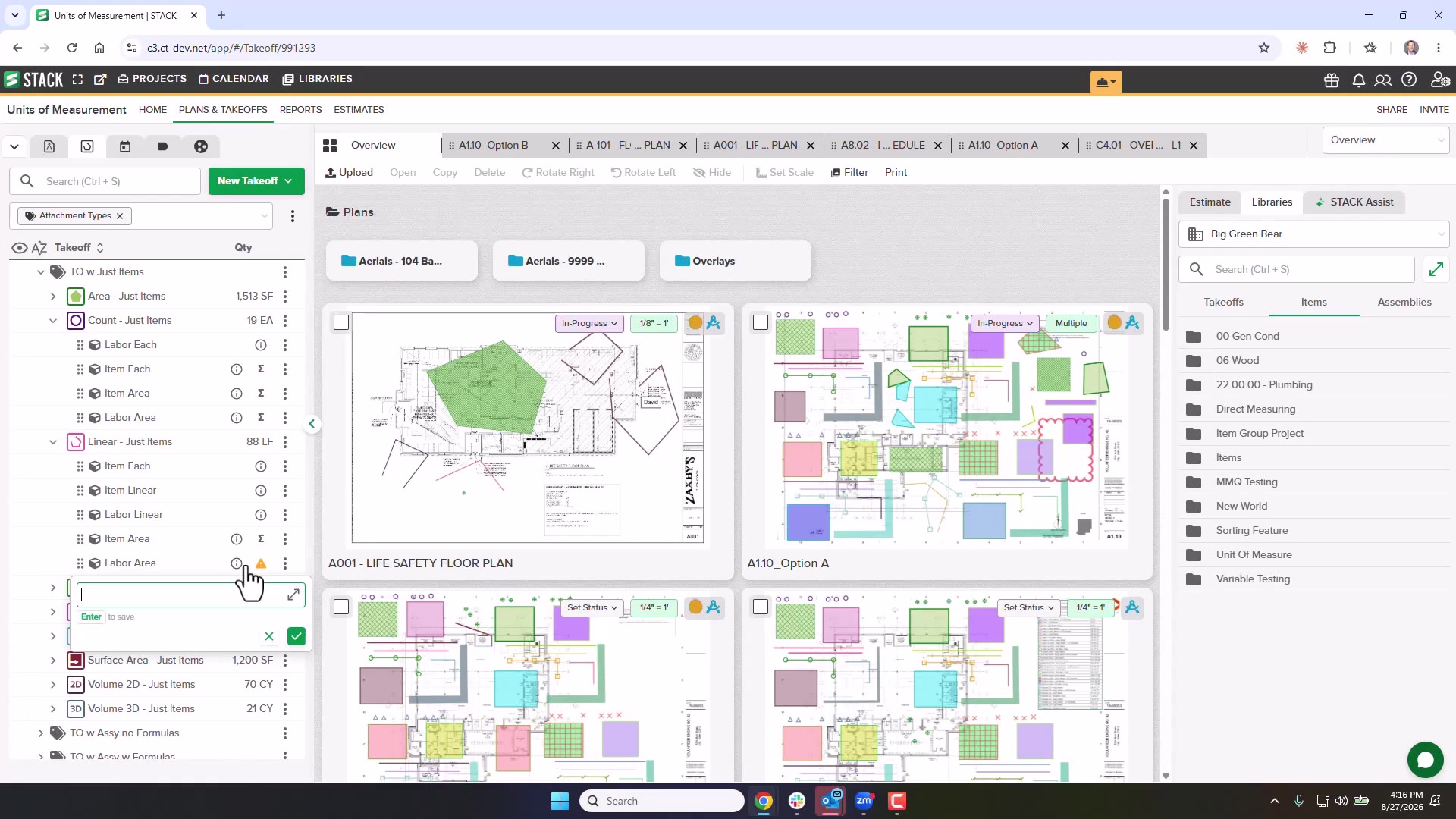Cancel the note with the green X
1456x819 pixels.
pos(269,636)
